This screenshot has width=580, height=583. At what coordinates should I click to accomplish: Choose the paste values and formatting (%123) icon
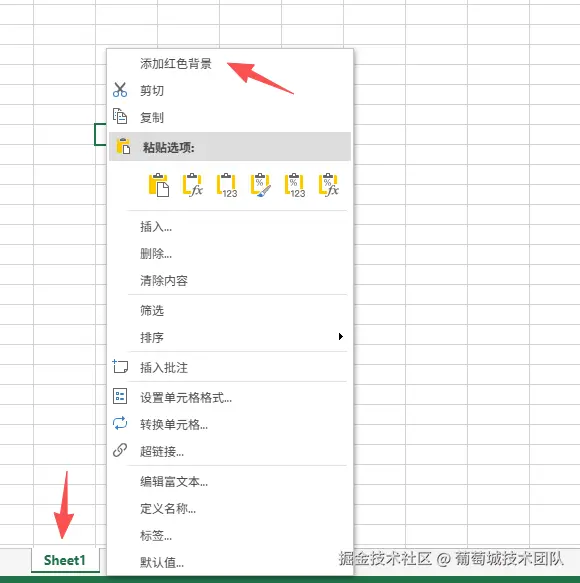pyautogui.click(x=295, y=185)
